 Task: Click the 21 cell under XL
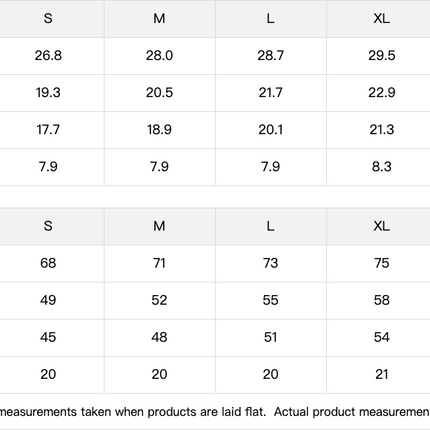(x=381, y=374)
